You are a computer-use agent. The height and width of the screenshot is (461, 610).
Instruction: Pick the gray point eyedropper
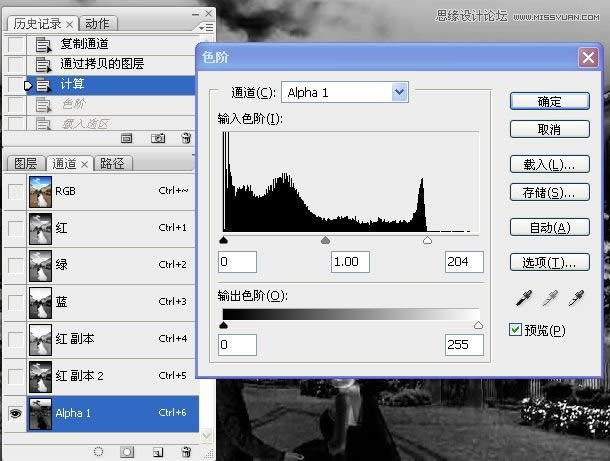[548, 297]
